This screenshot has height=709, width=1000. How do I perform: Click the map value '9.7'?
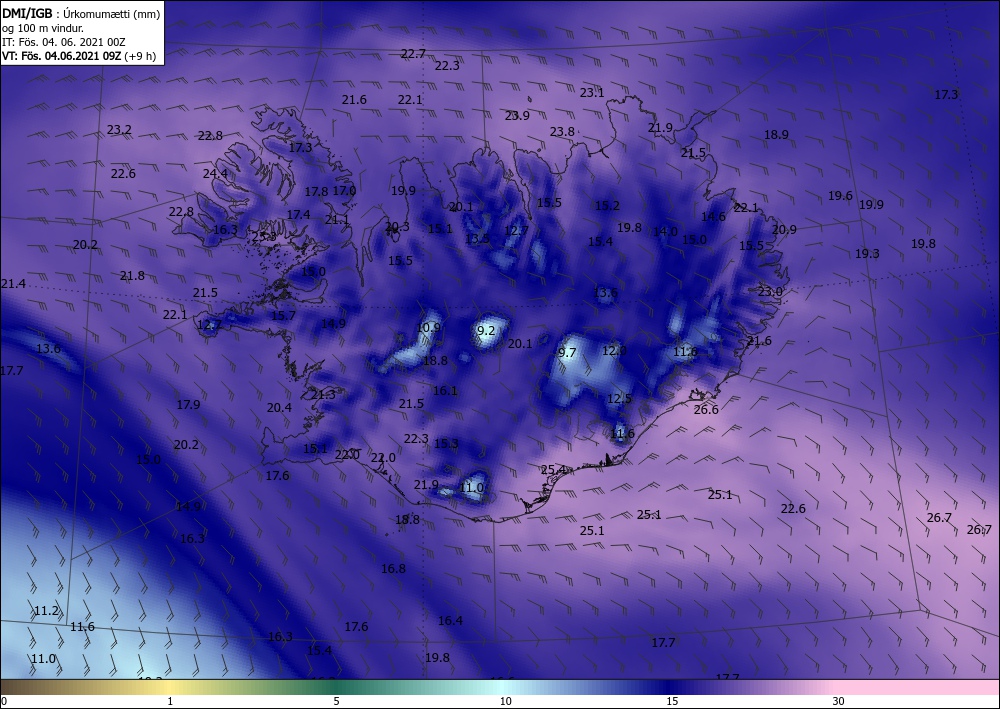pos(566,353)
